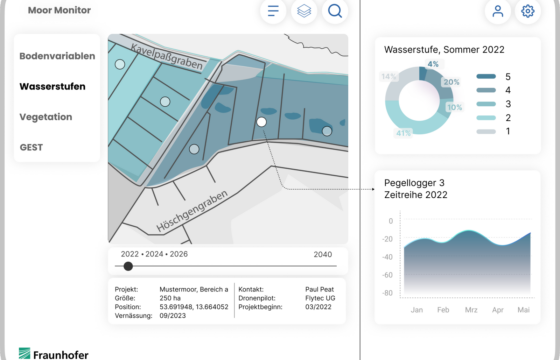Select the white Pegellogger 3 map marker

pos(261,122)
